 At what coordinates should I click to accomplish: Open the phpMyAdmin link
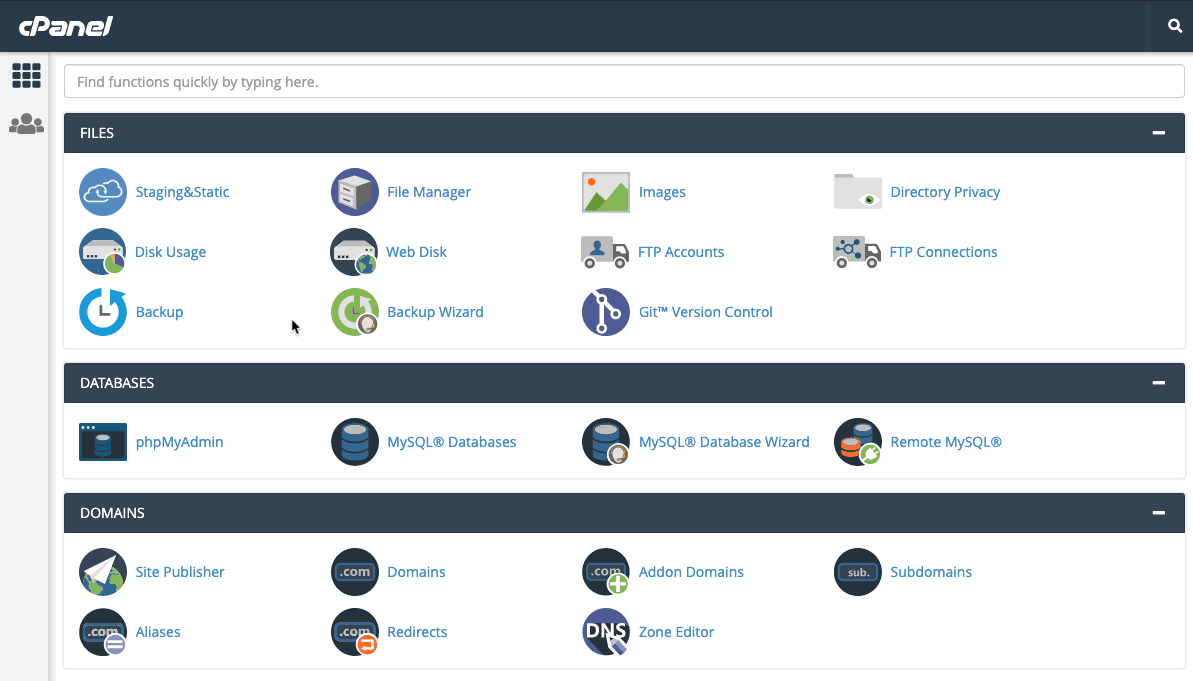click(x=180, y=442)
